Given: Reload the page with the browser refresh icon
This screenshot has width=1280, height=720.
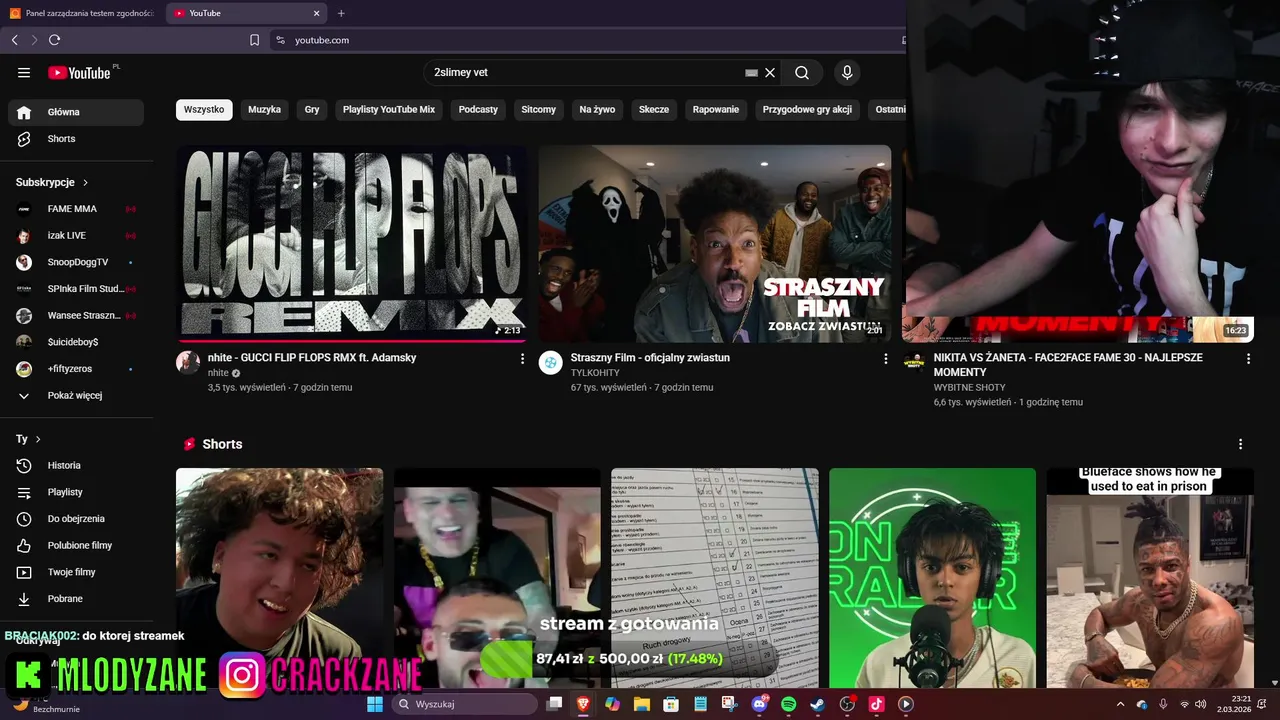Looking at the screenshot, I should click(55, 40).
